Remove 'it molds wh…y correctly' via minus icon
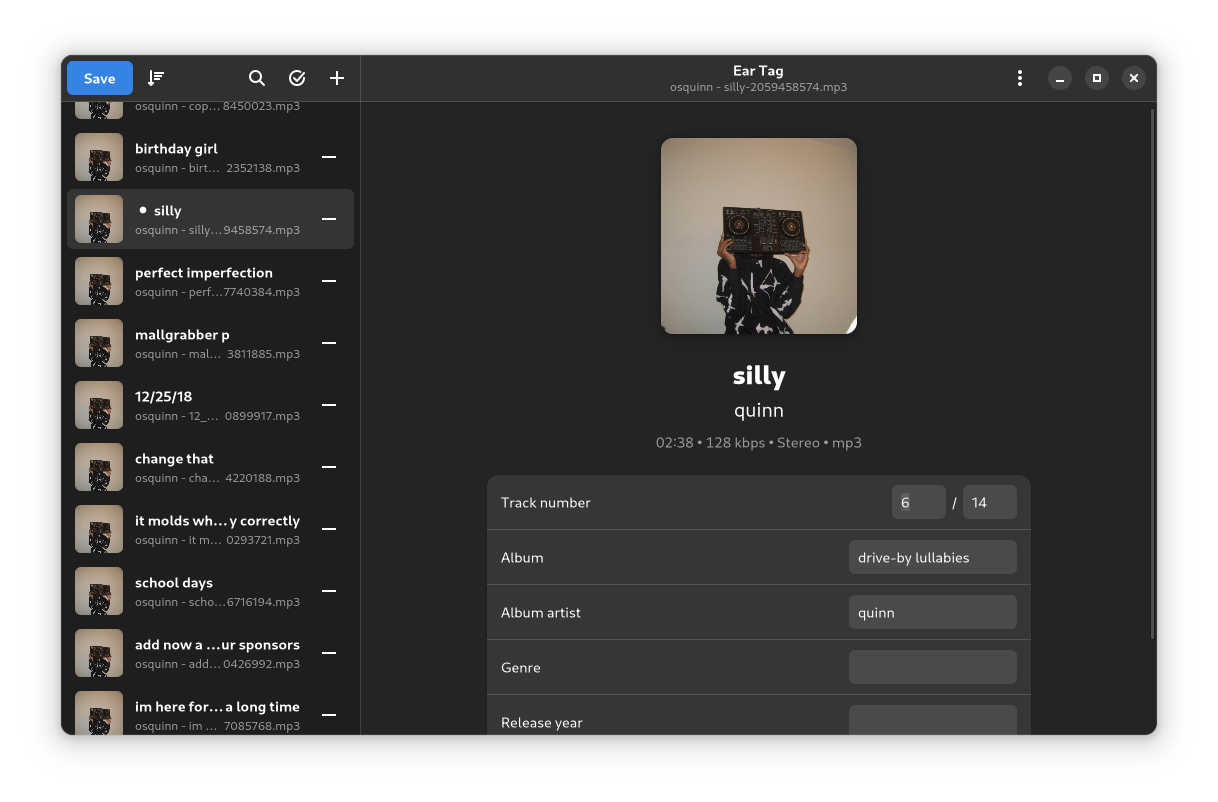The width and height of the screenshot is (1218, 802). pos(329,529)
